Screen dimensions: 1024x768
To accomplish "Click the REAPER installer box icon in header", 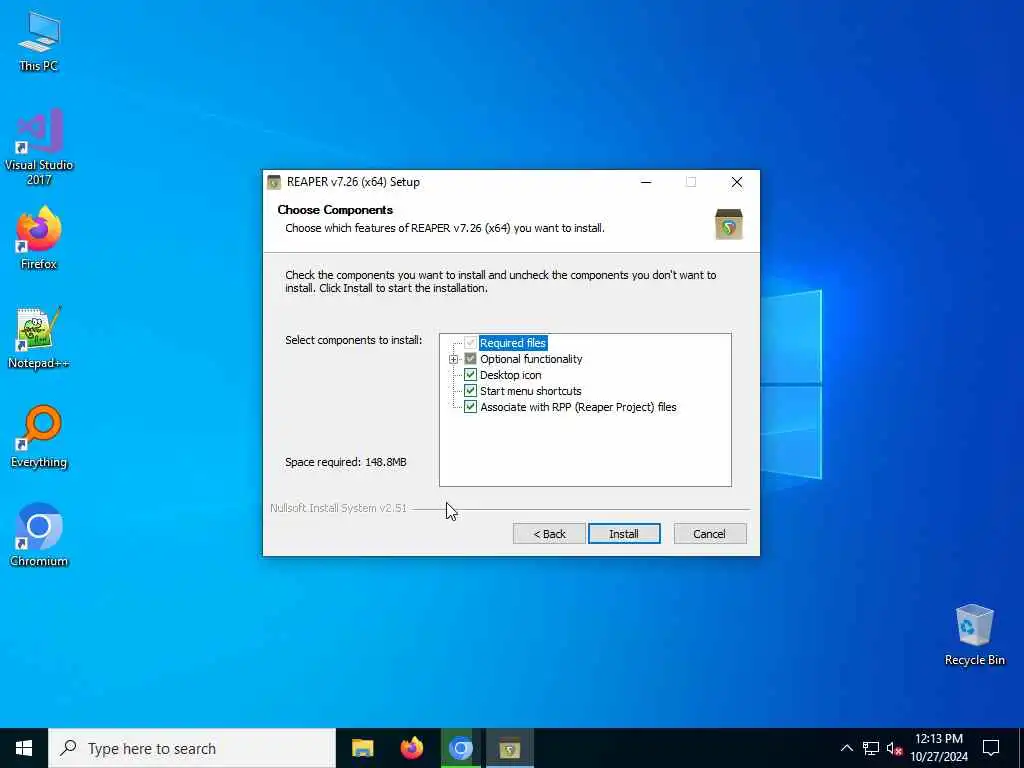I will click(728, 225).
